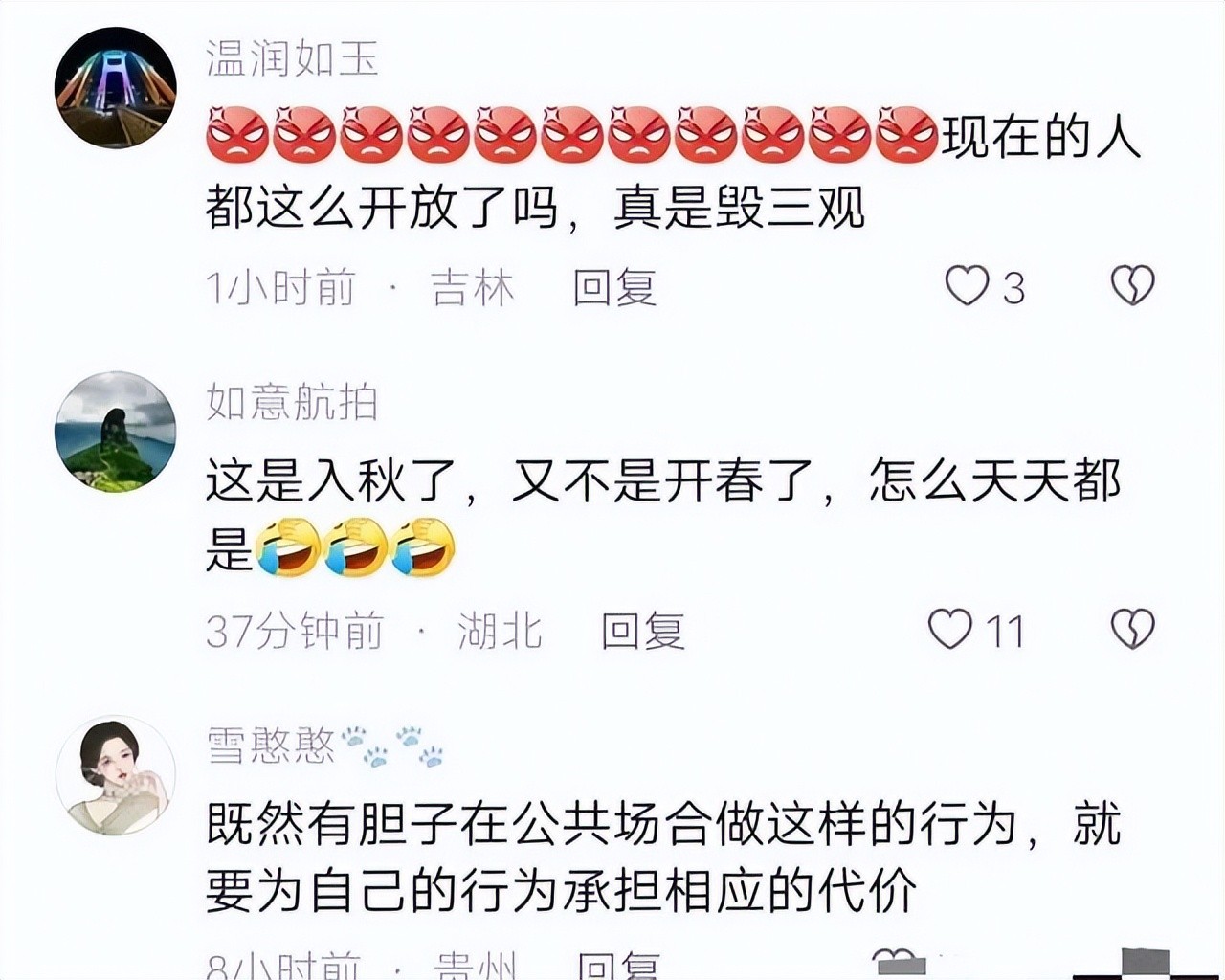Select comment about 公共场合 behavior
The width and height of the screenshot is (1225, 980).
(x=663, y=857)
